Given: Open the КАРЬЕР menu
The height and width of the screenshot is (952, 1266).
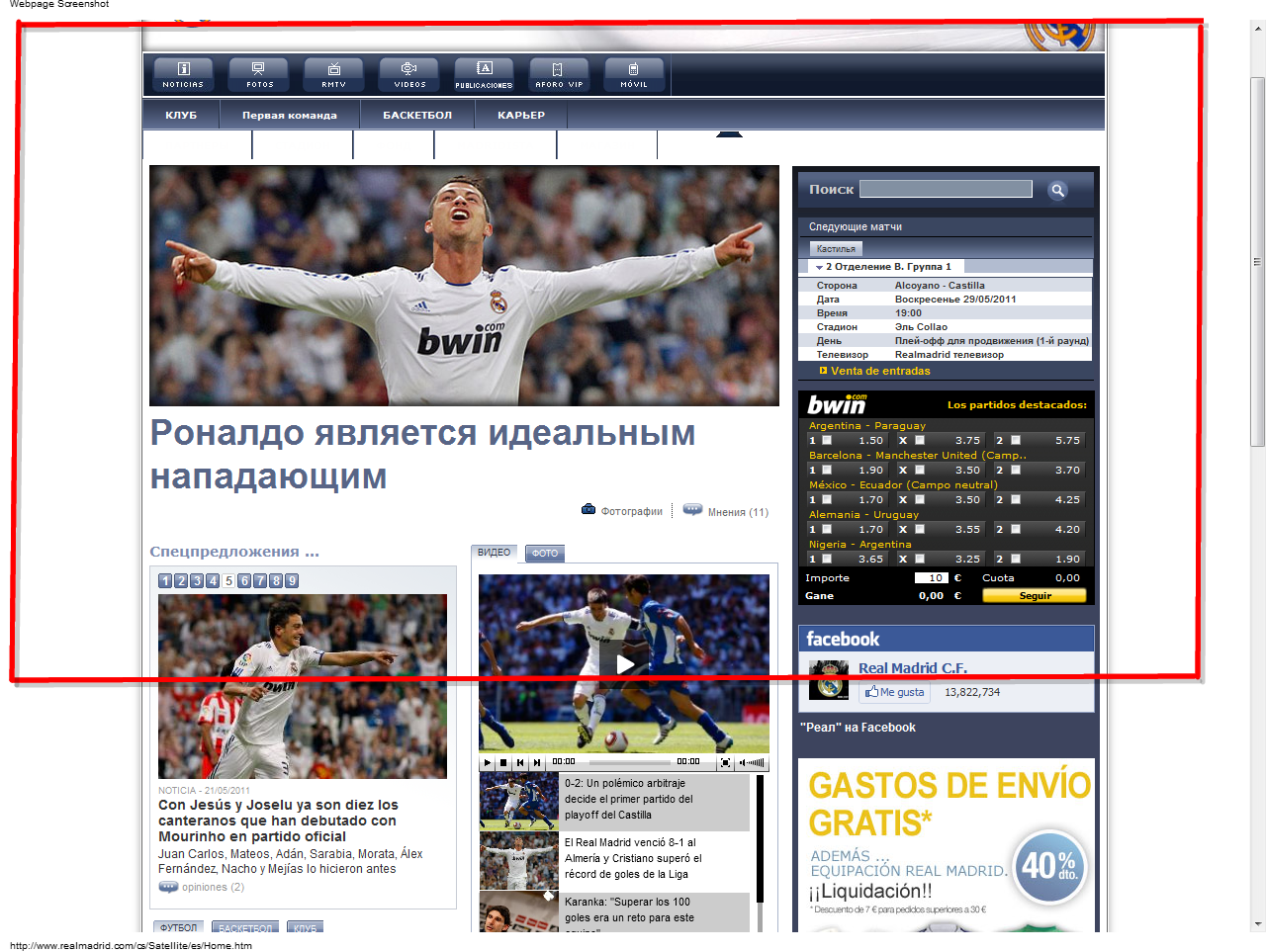Looking at the screenshot, I should click(521, 115).
